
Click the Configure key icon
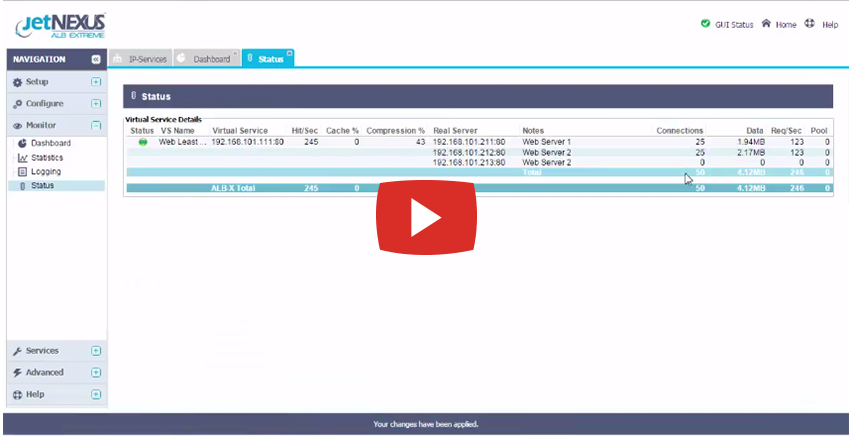click(17, 104)
